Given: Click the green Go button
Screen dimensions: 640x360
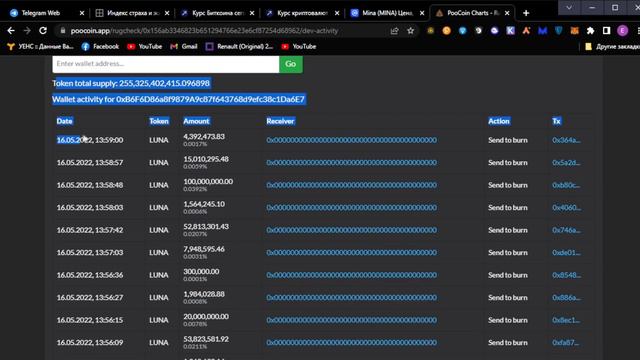Looking at the screenshot, I should coord(291,64).
